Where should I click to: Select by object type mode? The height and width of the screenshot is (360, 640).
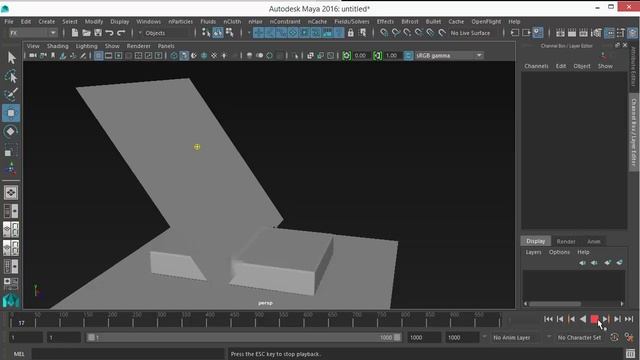click(x=218, y=33)
